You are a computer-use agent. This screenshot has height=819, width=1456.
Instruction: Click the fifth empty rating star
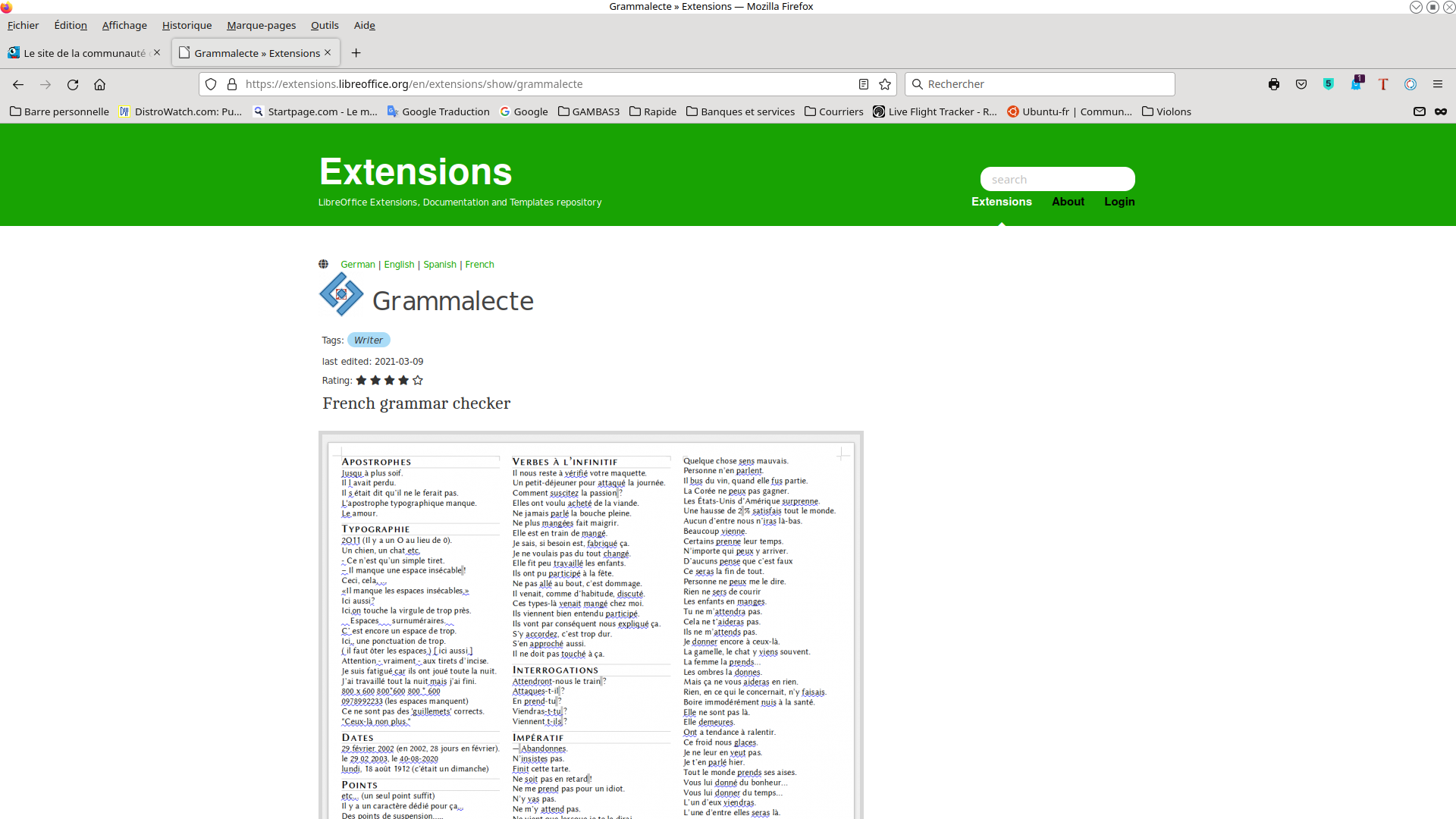[418, 381]
